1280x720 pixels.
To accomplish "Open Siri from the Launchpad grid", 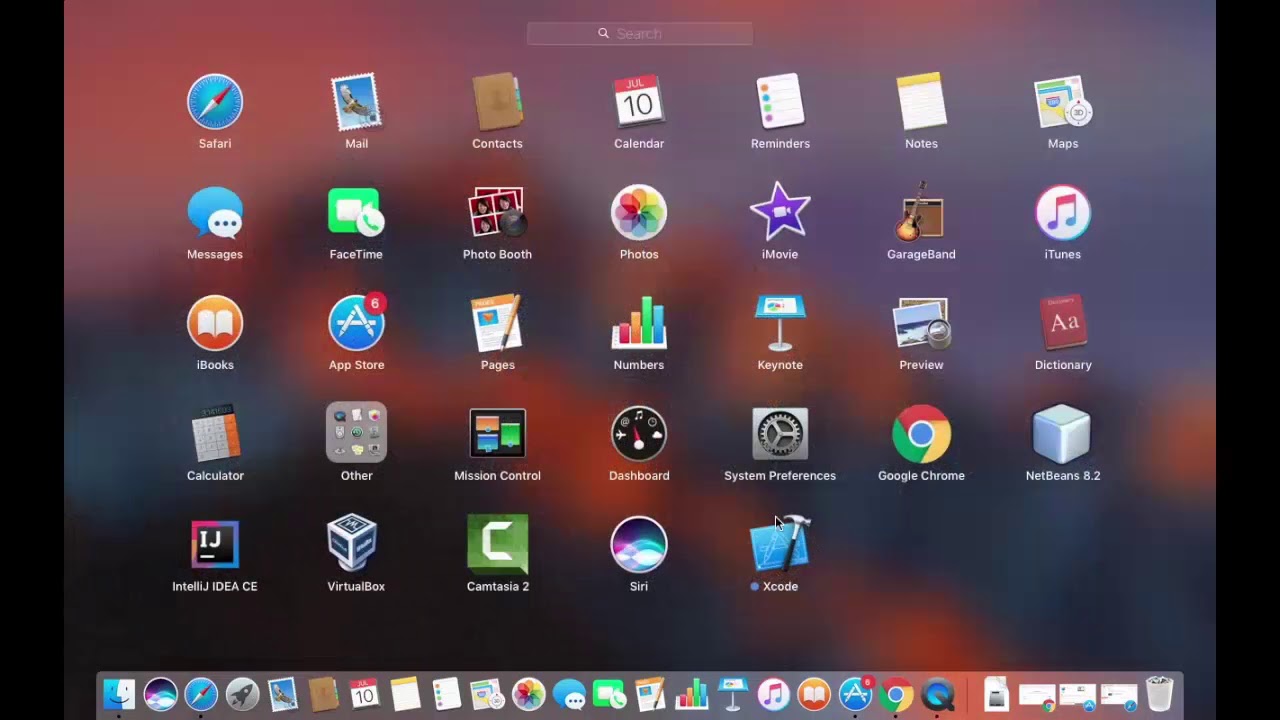I will click(x=639, y=545).
